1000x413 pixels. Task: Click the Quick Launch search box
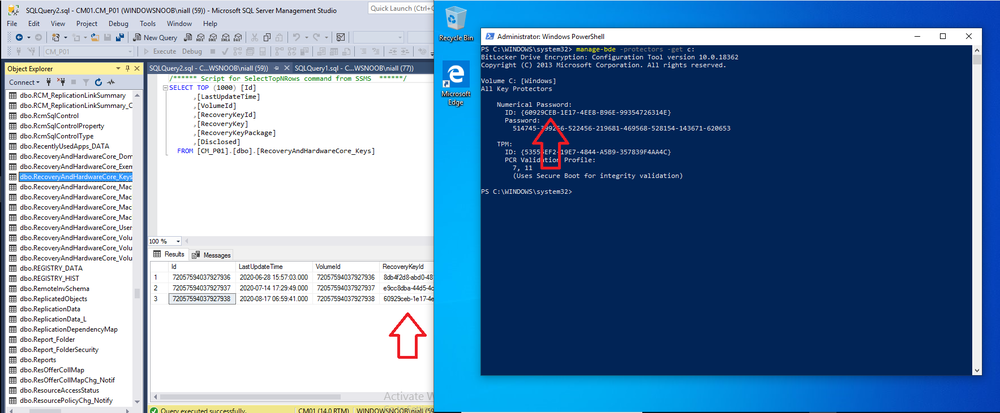[x=399, y=8]
